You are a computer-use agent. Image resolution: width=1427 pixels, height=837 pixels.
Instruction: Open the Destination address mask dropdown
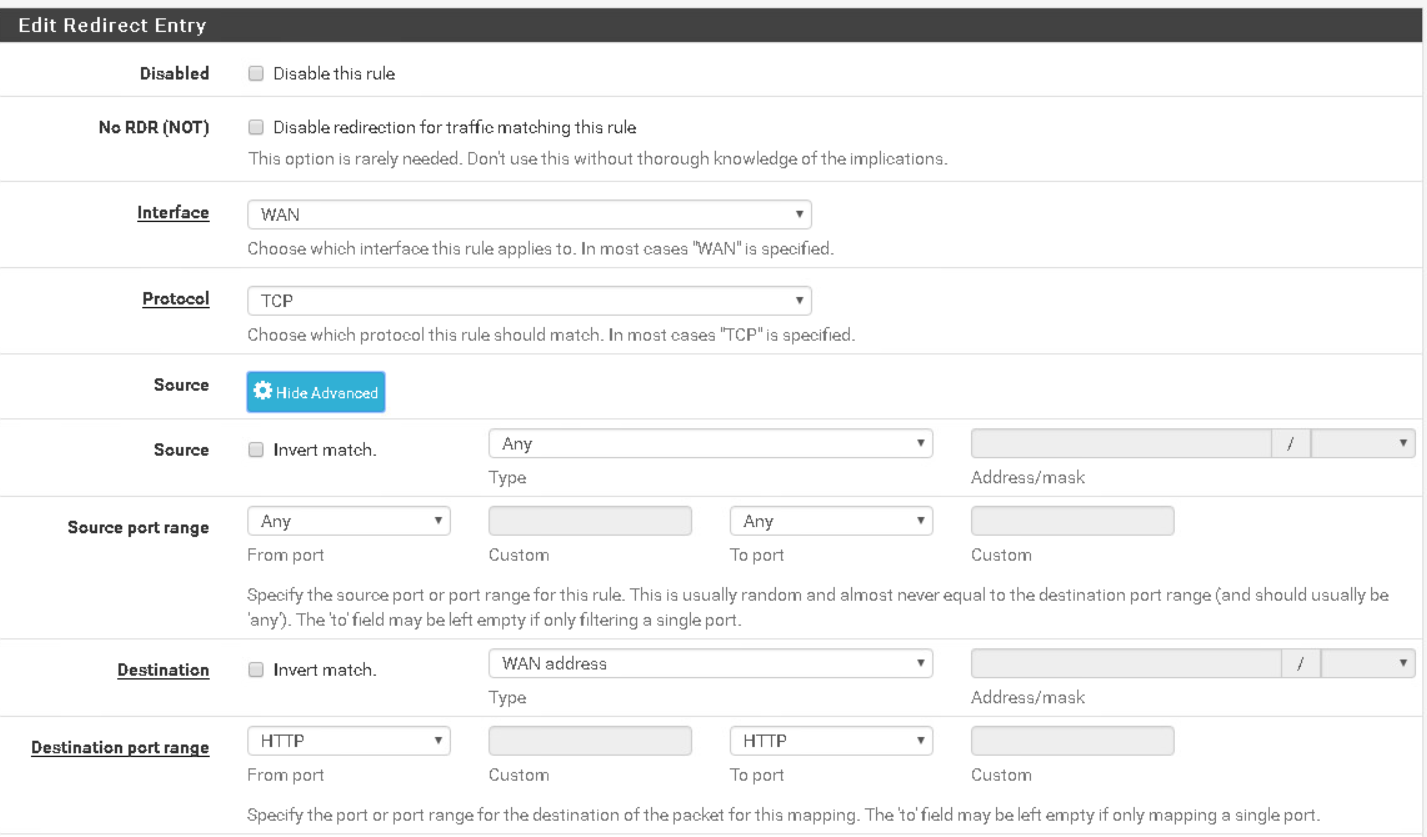(x=1368, y=664)
